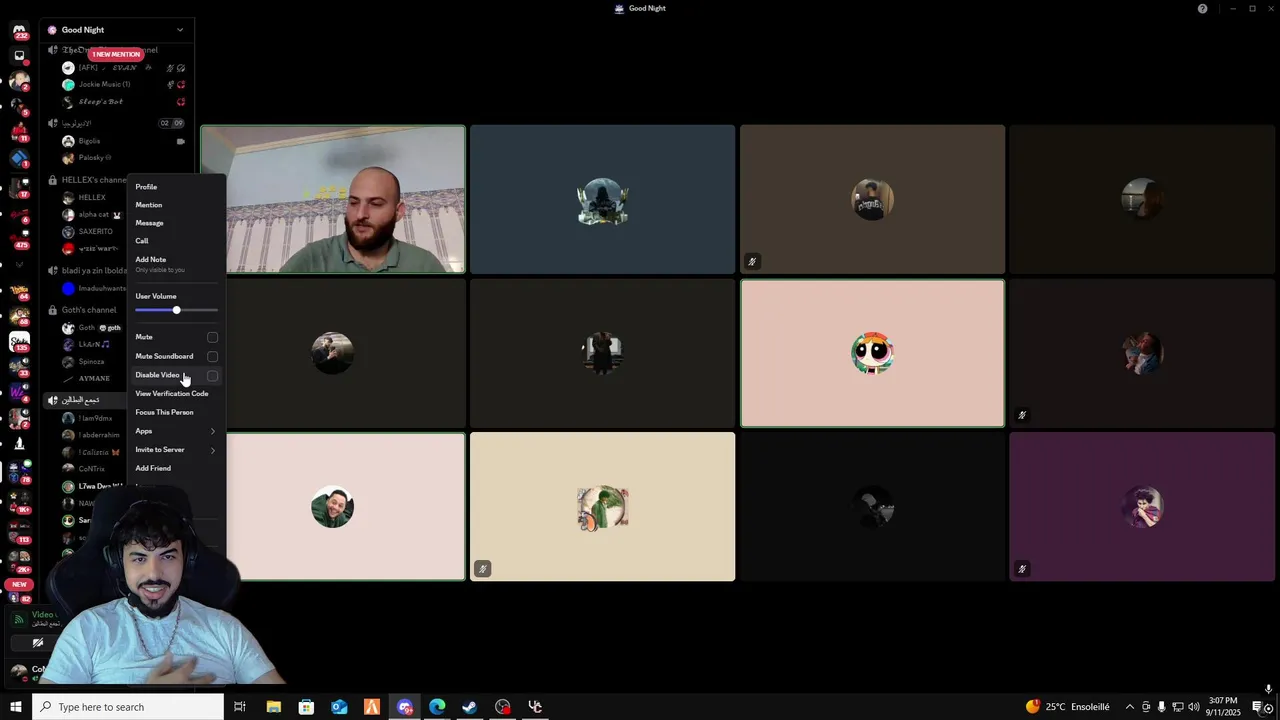Open Outlook from the taskbar
This screenshot has width=1280, height=720.
point(339,707)
